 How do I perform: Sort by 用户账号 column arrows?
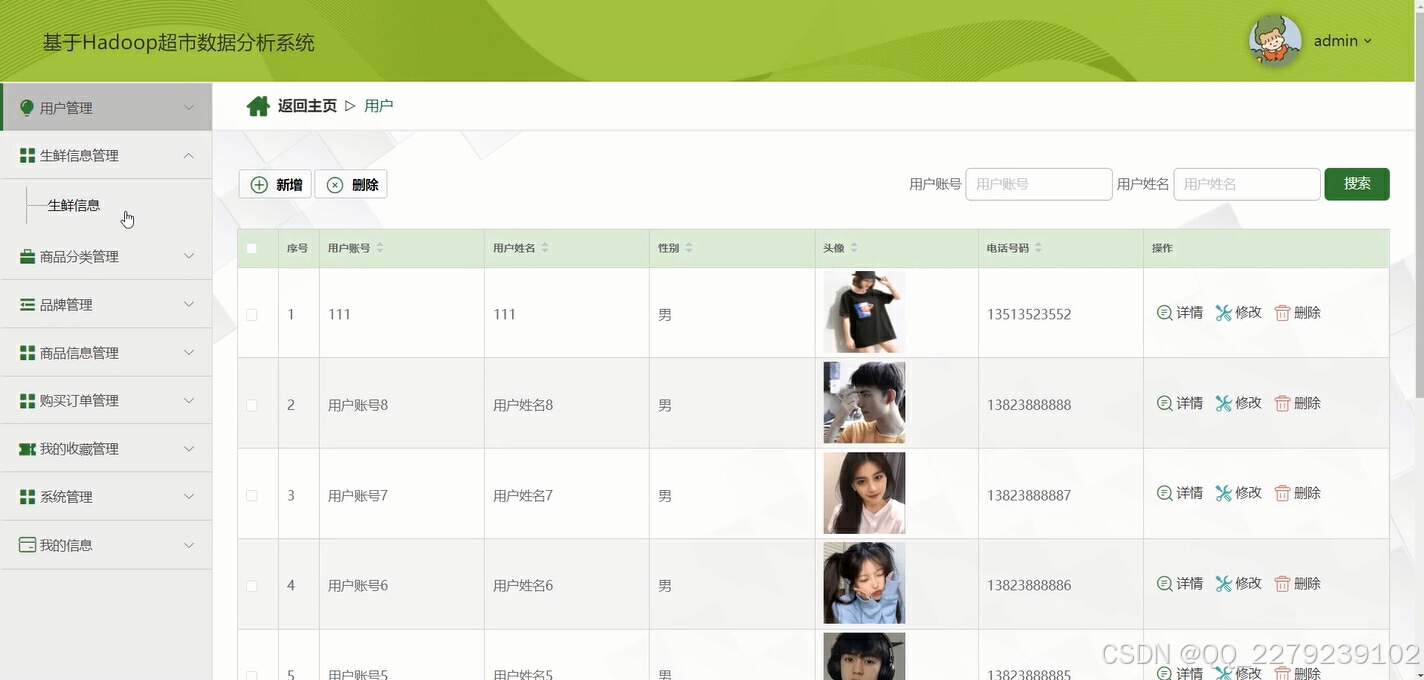pyautogui.click(x=380, y=248)
